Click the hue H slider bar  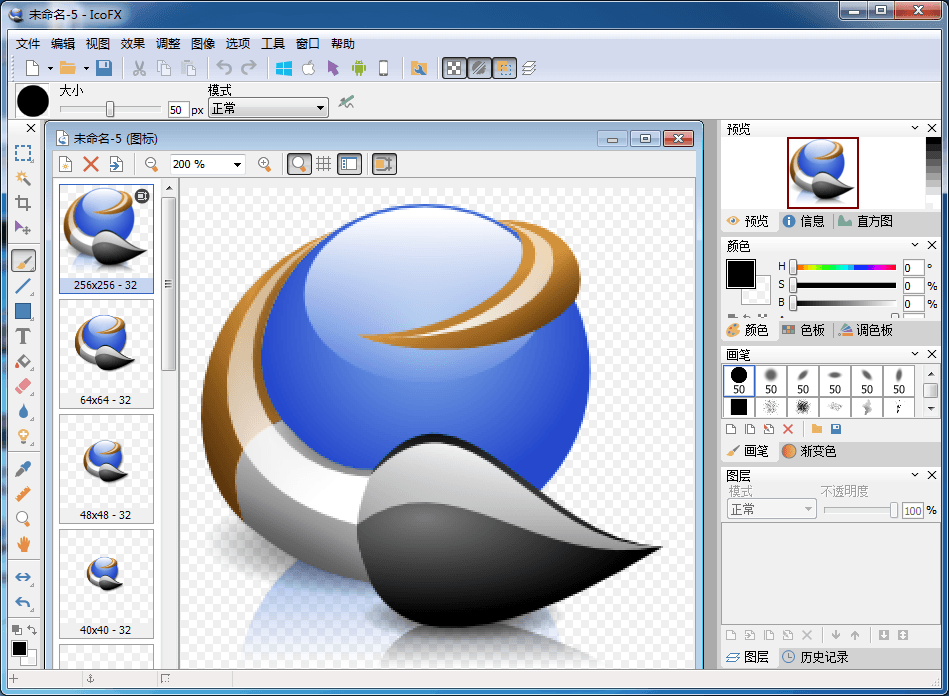pos(844,267)
